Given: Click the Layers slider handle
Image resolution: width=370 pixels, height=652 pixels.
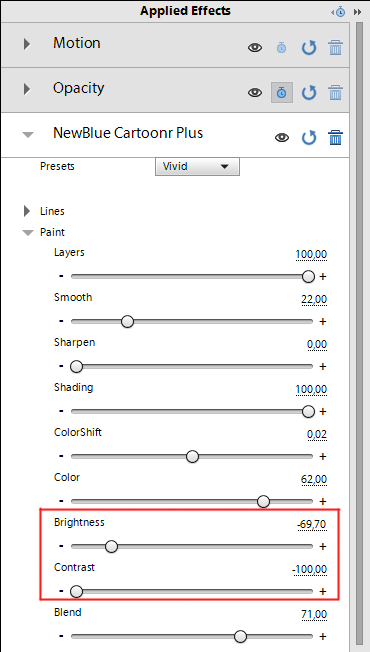Looking at the screenshot, I should 308,277.
